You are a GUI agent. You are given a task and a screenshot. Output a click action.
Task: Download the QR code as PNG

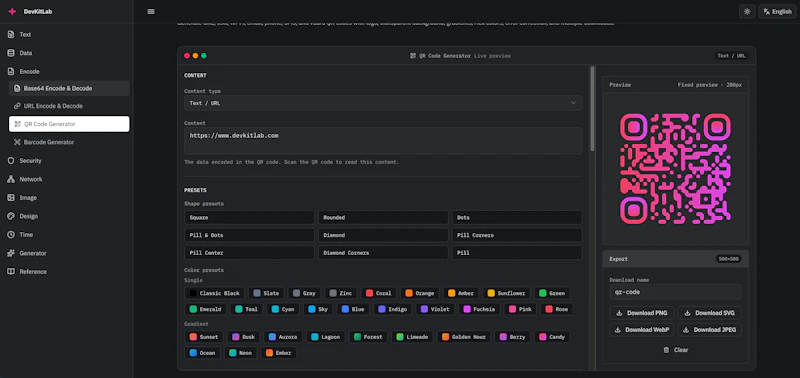tap(642, 313)
